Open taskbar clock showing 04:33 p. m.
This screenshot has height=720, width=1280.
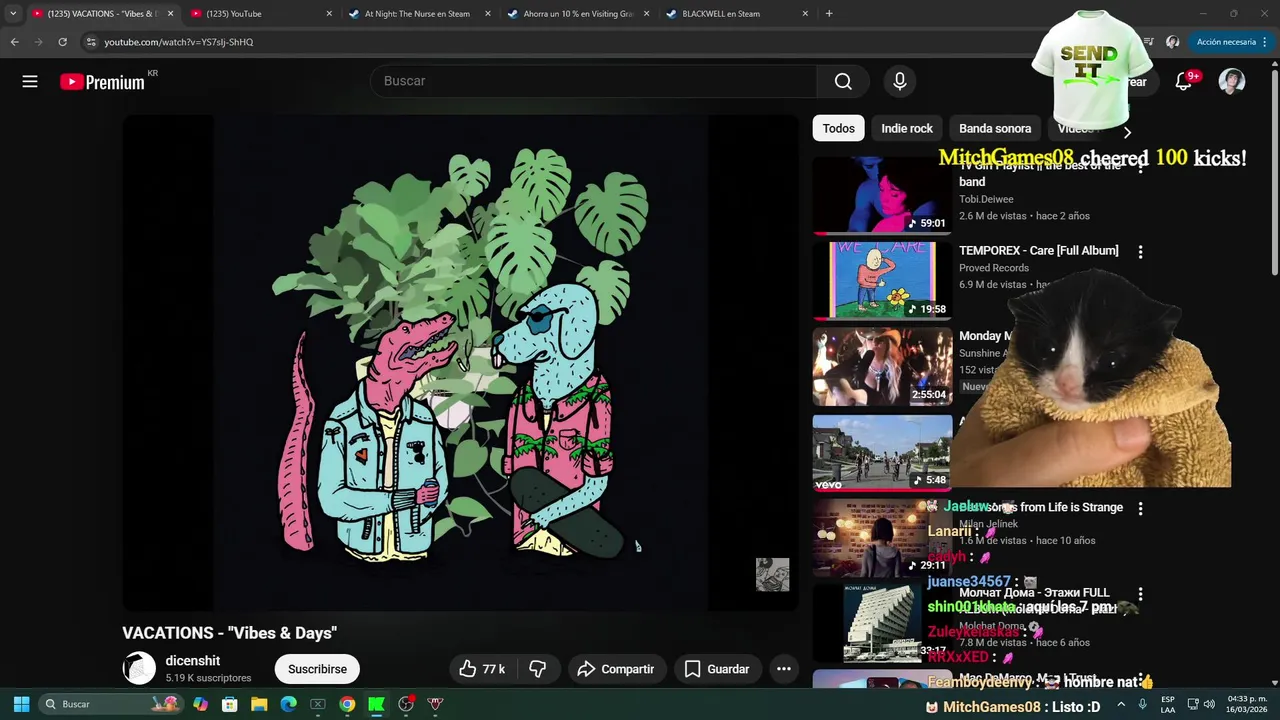1247,704
